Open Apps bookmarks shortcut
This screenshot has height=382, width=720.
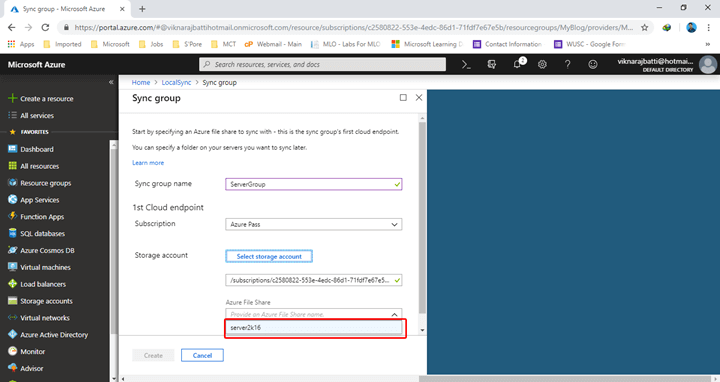point(21,44)
